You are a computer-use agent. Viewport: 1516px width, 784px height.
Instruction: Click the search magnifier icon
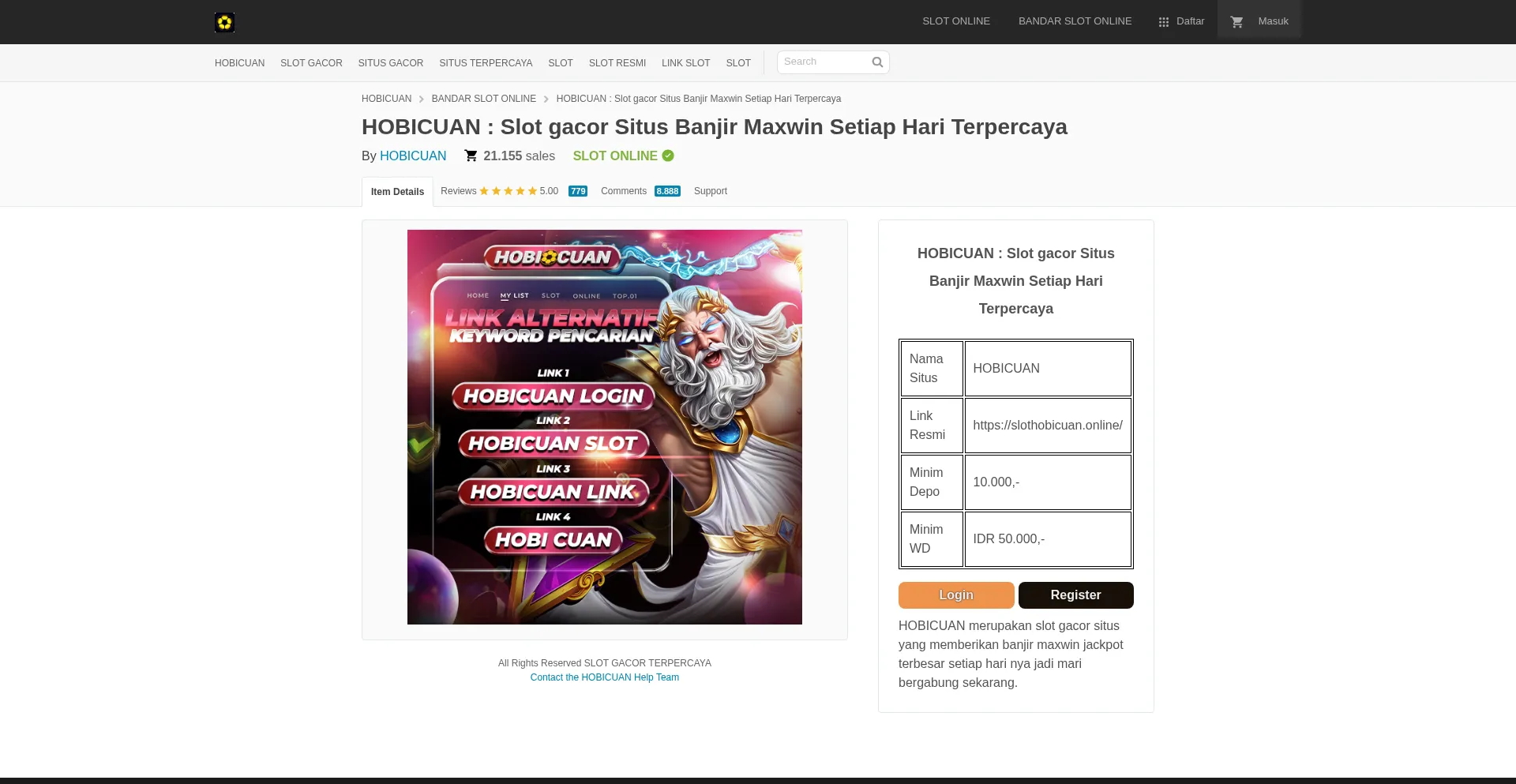click(877, 62)
